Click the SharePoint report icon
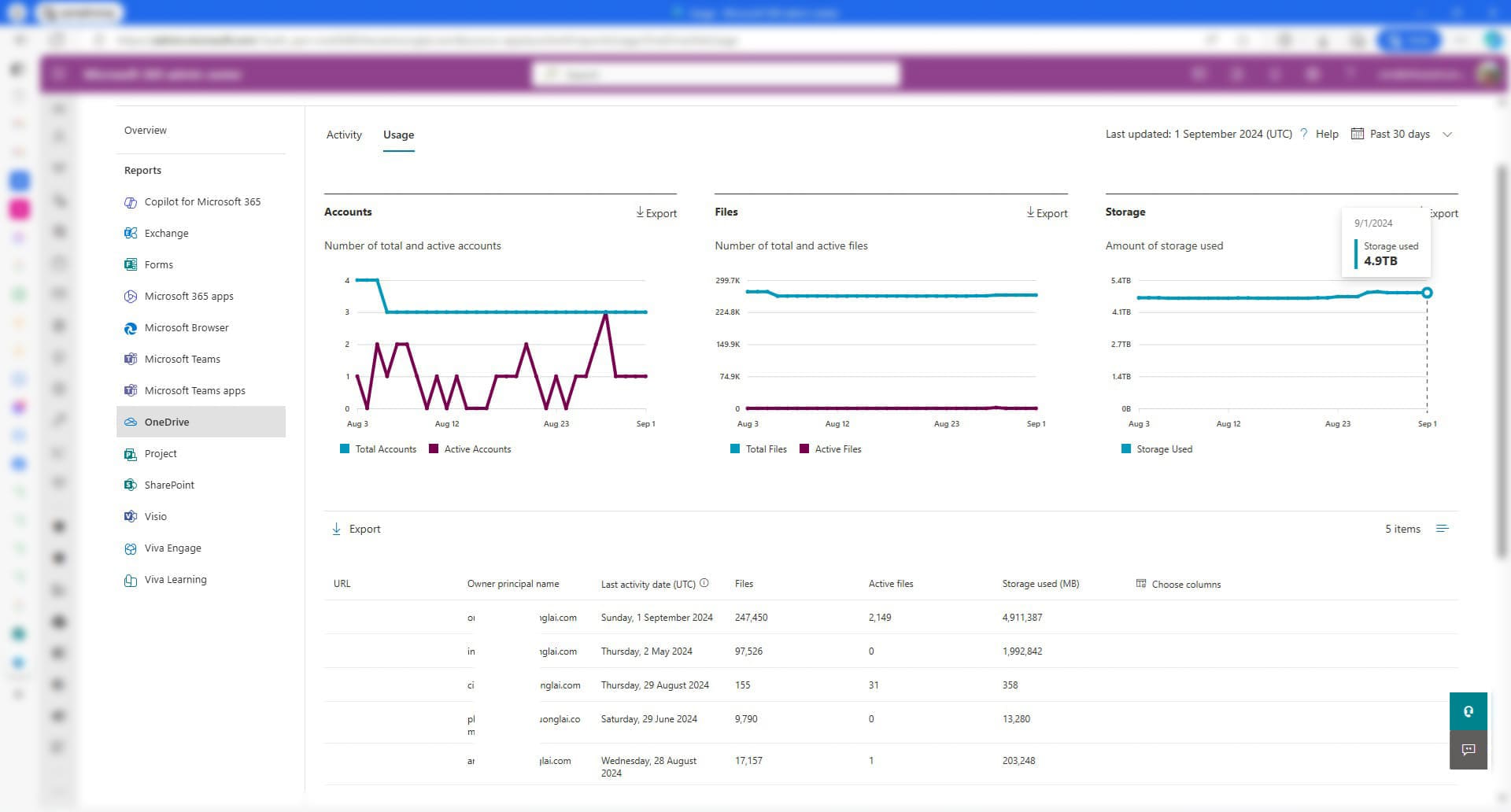This screenshot has width=1511, height=812. [131, 485]
